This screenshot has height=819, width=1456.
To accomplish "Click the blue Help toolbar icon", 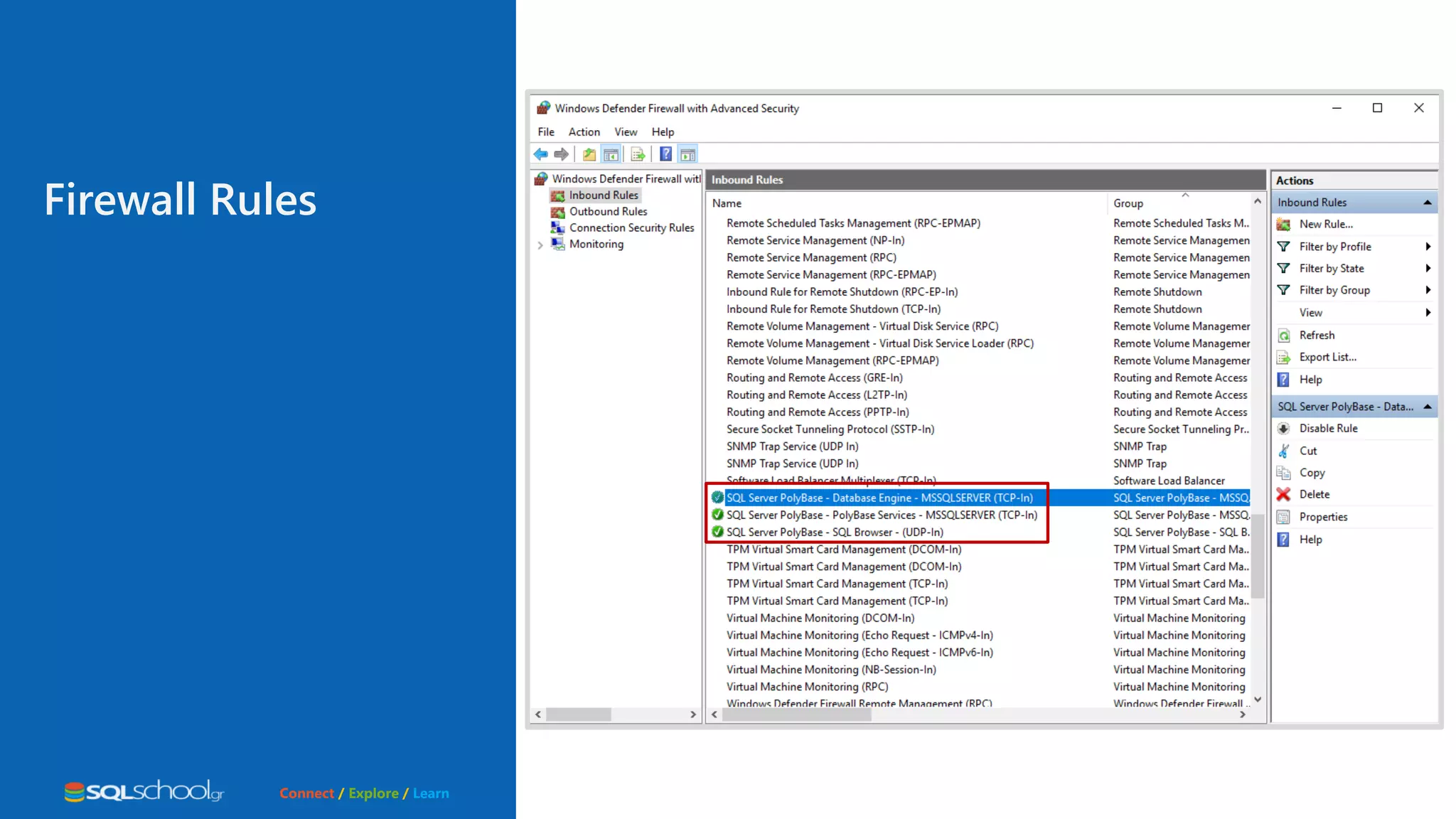I will [x=665, y=154].
